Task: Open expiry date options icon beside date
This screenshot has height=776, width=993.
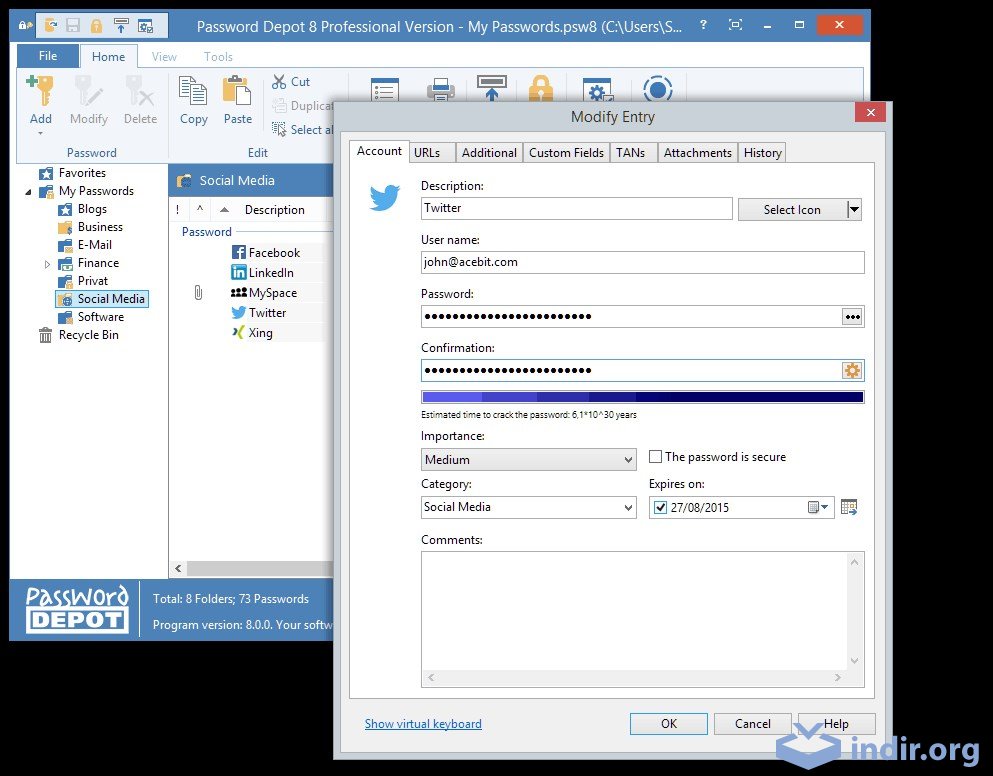Action: pyautogui.click(x=849, y=507)
